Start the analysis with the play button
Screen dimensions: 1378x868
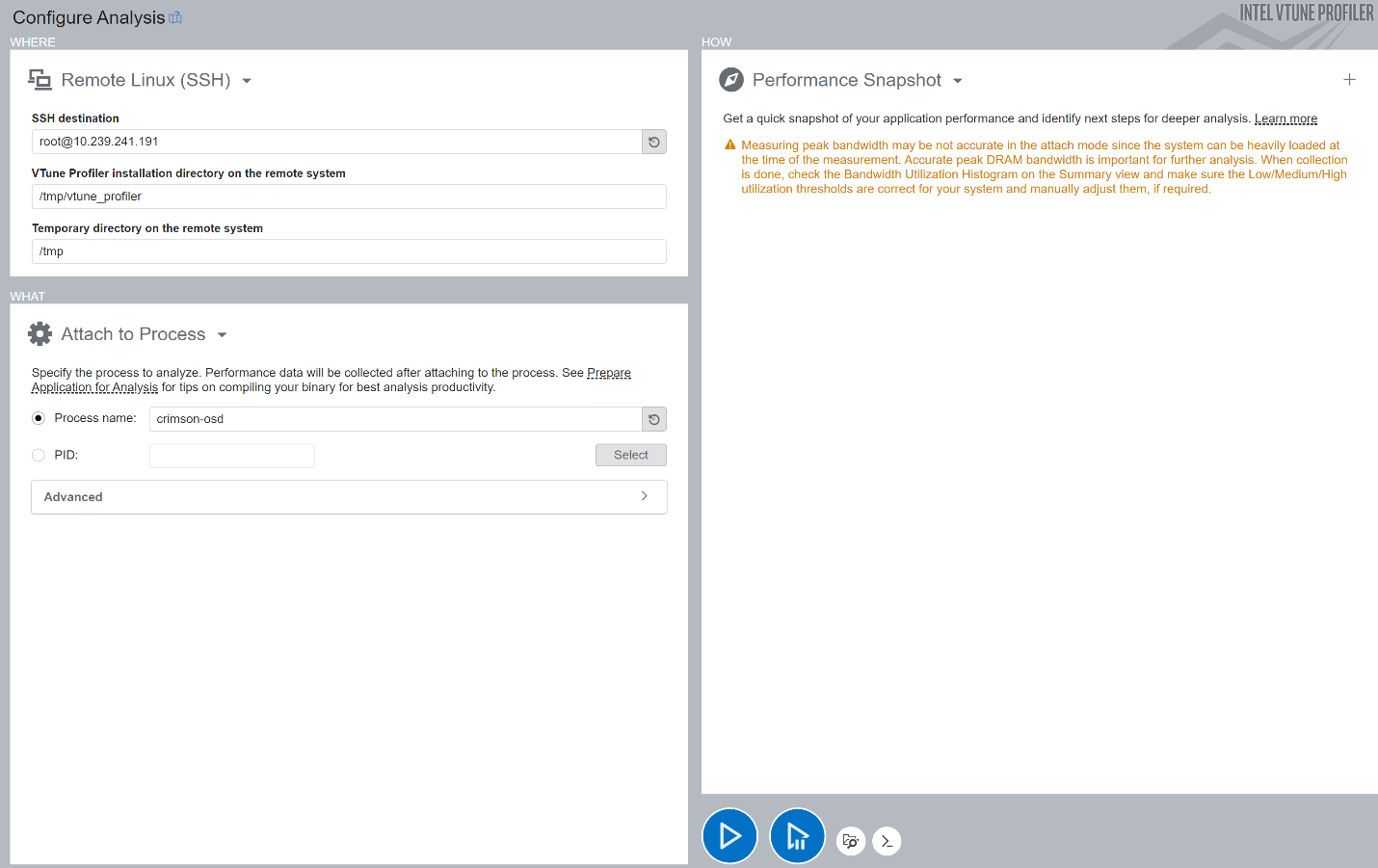pyautogui.click(x=729, y=835)
